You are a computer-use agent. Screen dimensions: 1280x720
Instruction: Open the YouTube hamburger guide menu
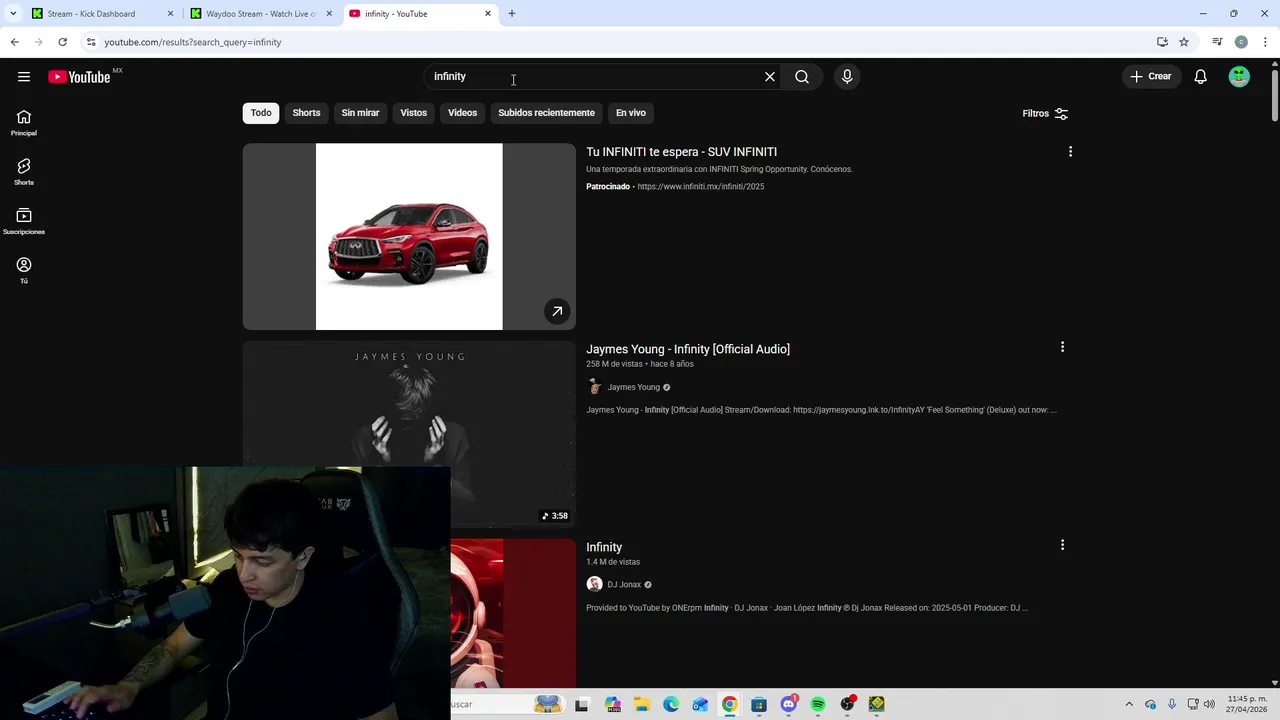[x=24, y=77]
